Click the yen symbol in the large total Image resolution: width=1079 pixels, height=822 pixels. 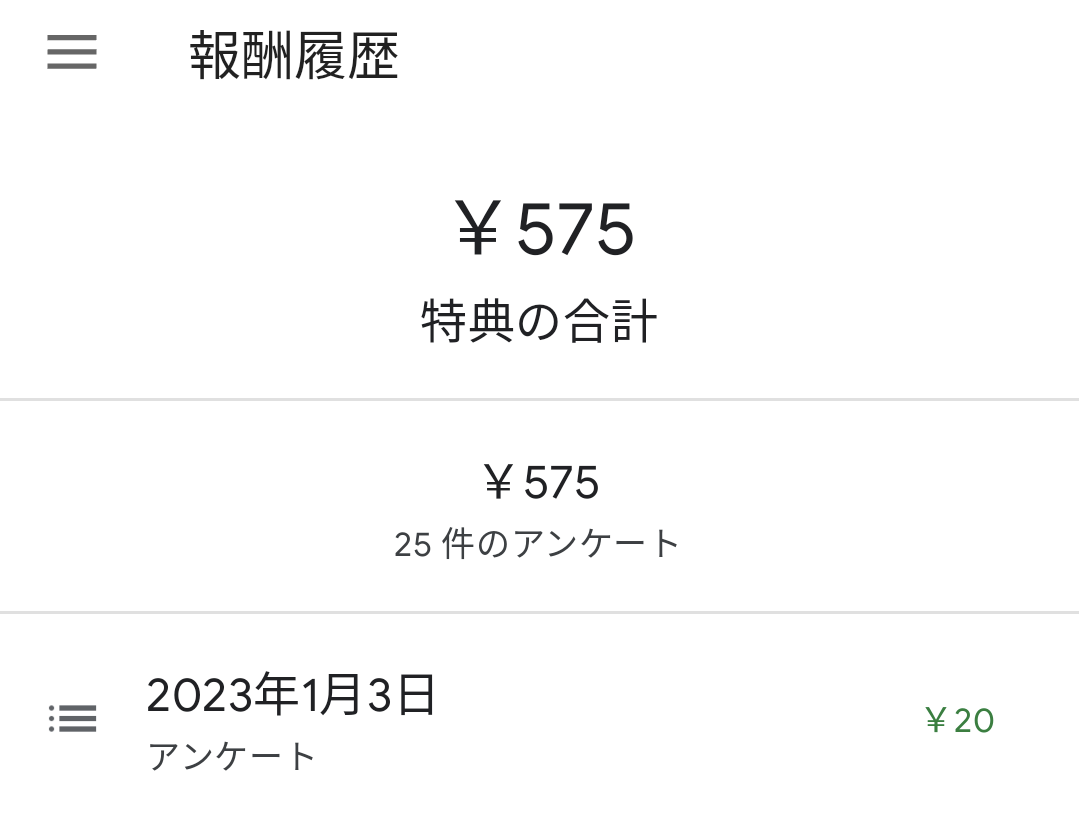click(x=478, y=231)
